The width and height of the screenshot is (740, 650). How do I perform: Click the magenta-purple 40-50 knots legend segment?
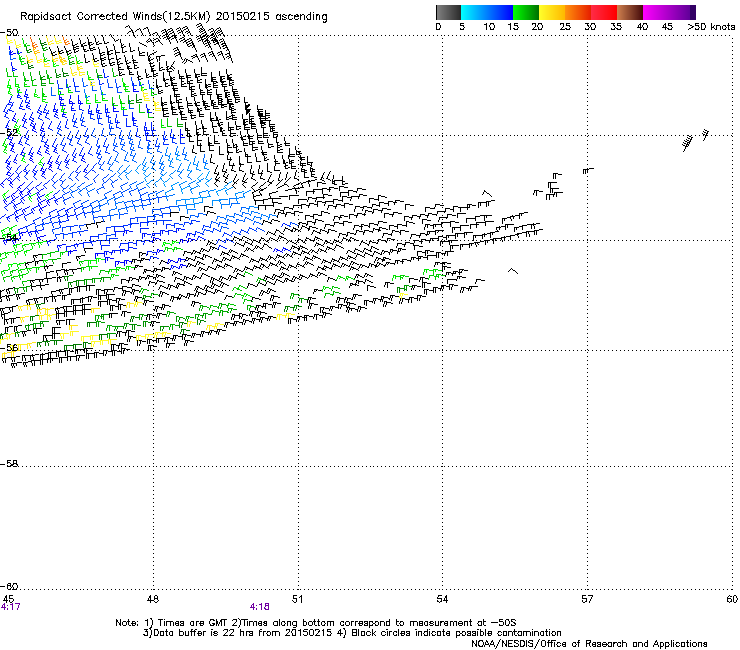669,12
